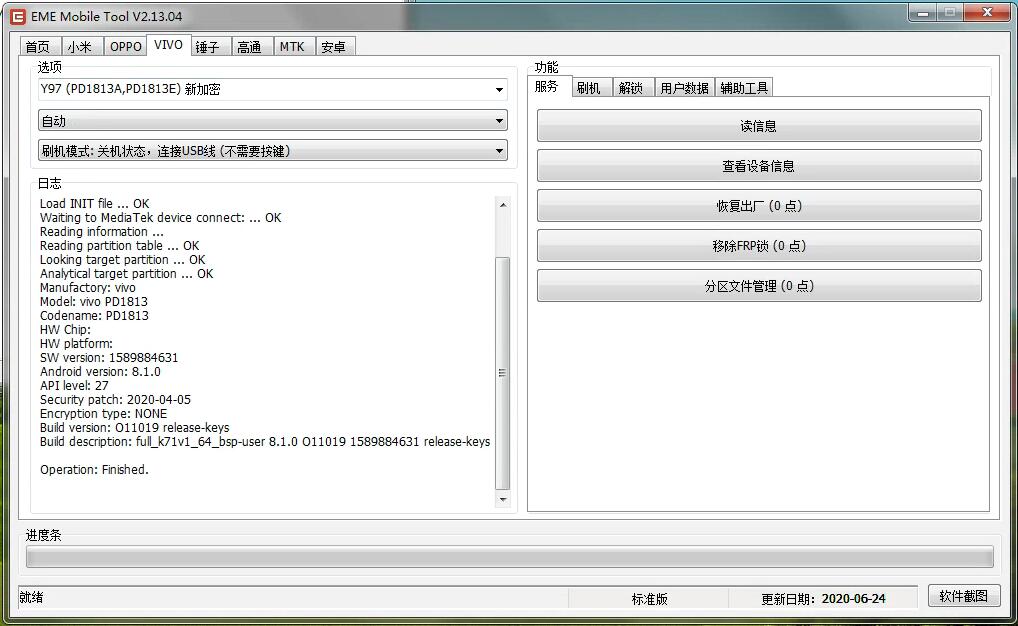Click the 'Operation: Finished.' log line

[x=94, y=470]
